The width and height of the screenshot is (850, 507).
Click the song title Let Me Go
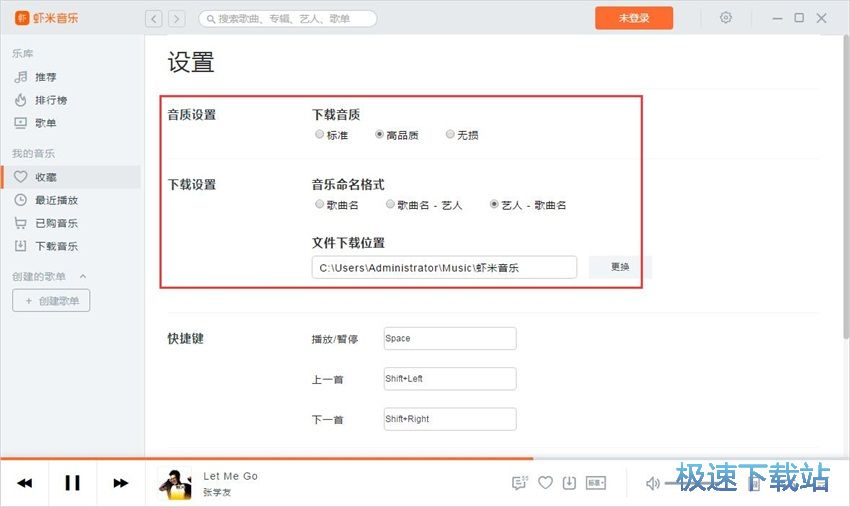tap(230, 476)
